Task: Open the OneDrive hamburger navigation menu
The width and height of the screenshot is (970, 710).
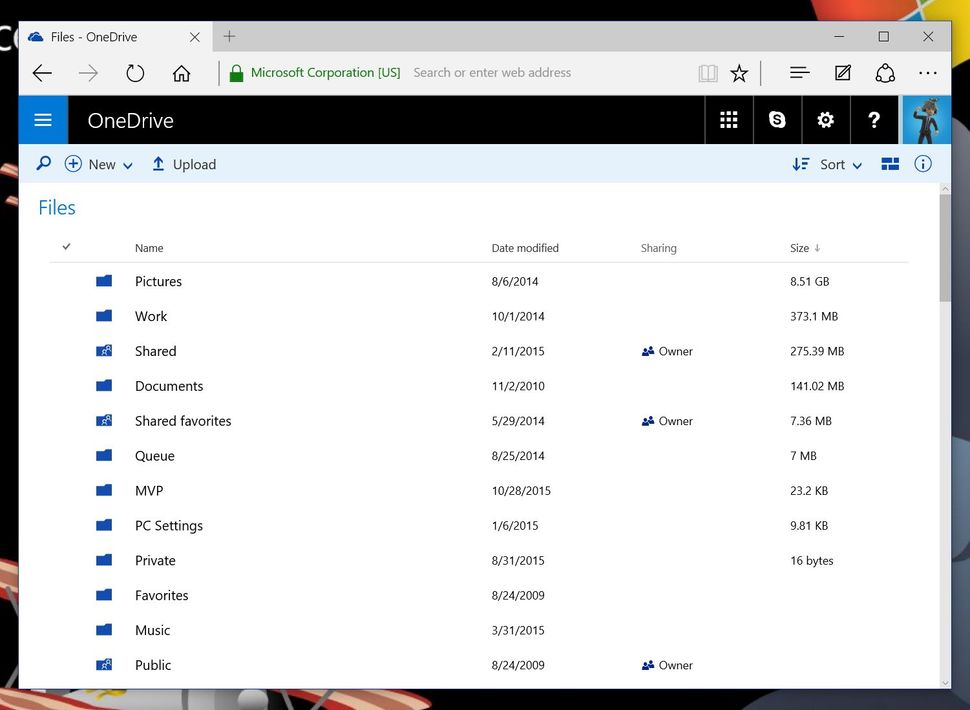Action: (x=43, y=120)
